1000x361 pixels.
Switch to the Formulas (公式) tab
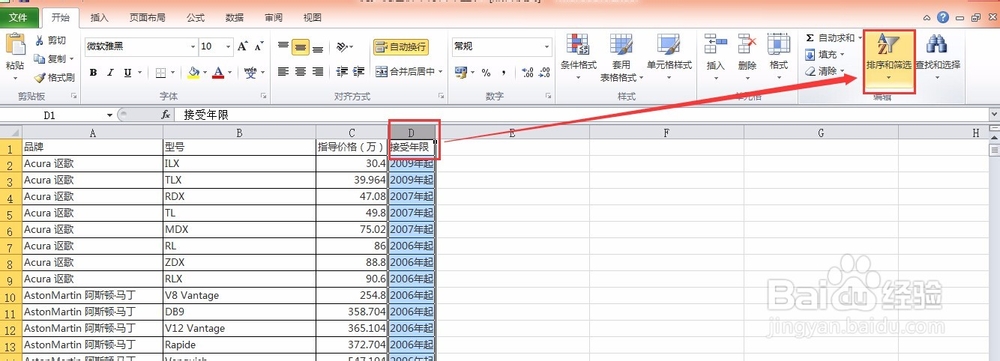tap(195, 18)
